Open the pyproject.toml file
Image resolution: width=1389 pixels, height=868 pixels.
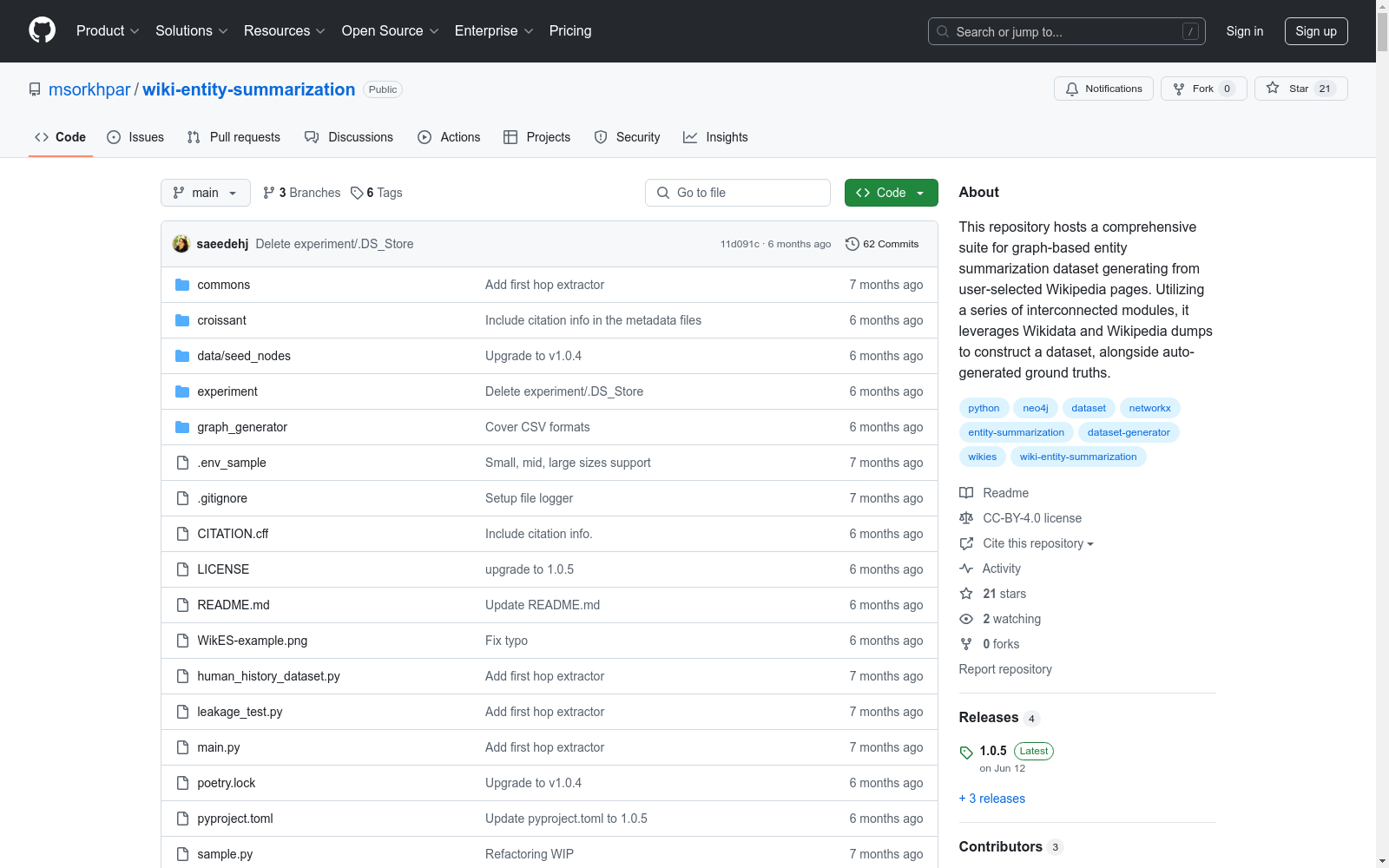(235, 819)
